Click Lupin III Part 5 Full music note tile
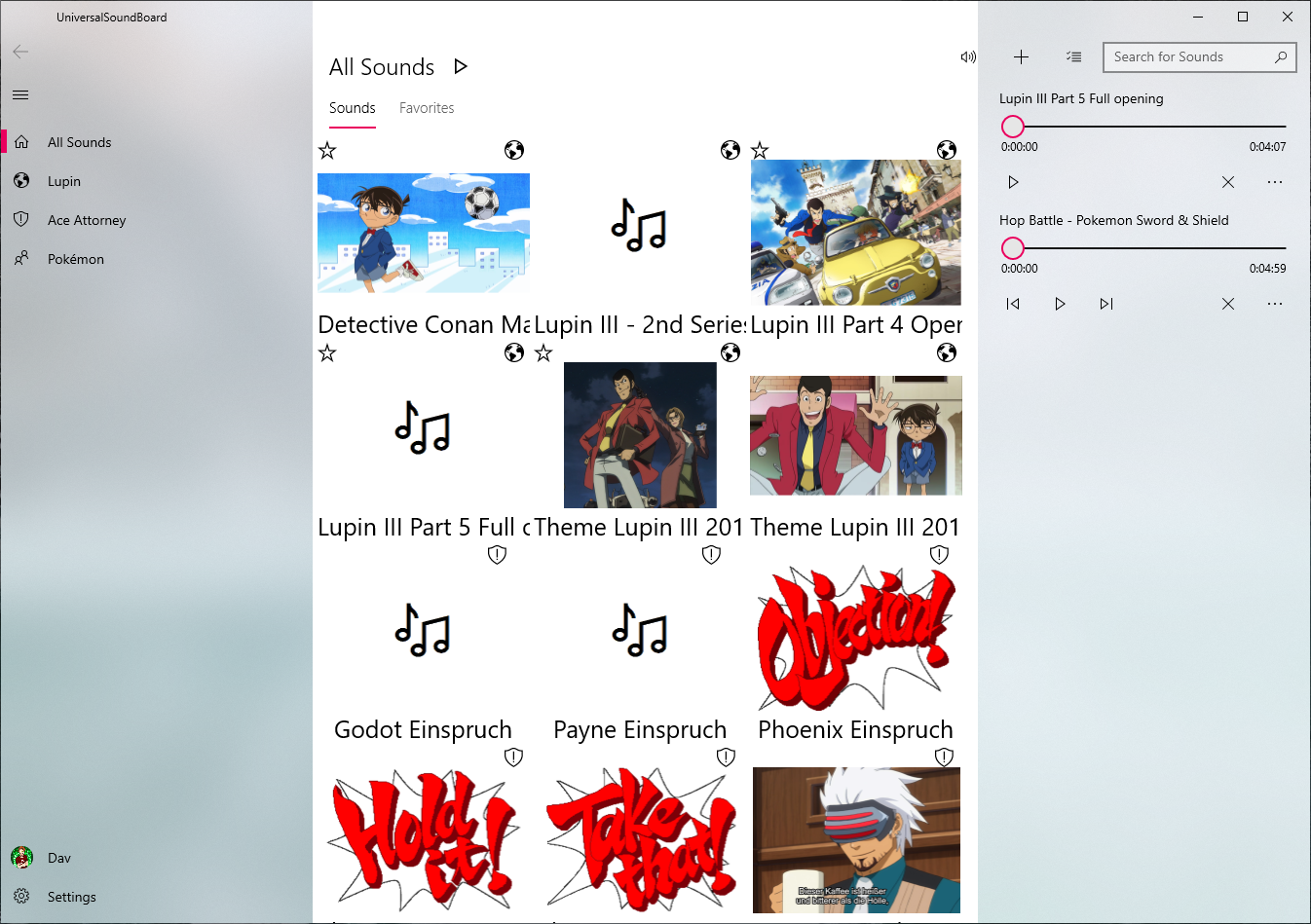This screenshot has height=924, width=1311. [x=423, y=427]
